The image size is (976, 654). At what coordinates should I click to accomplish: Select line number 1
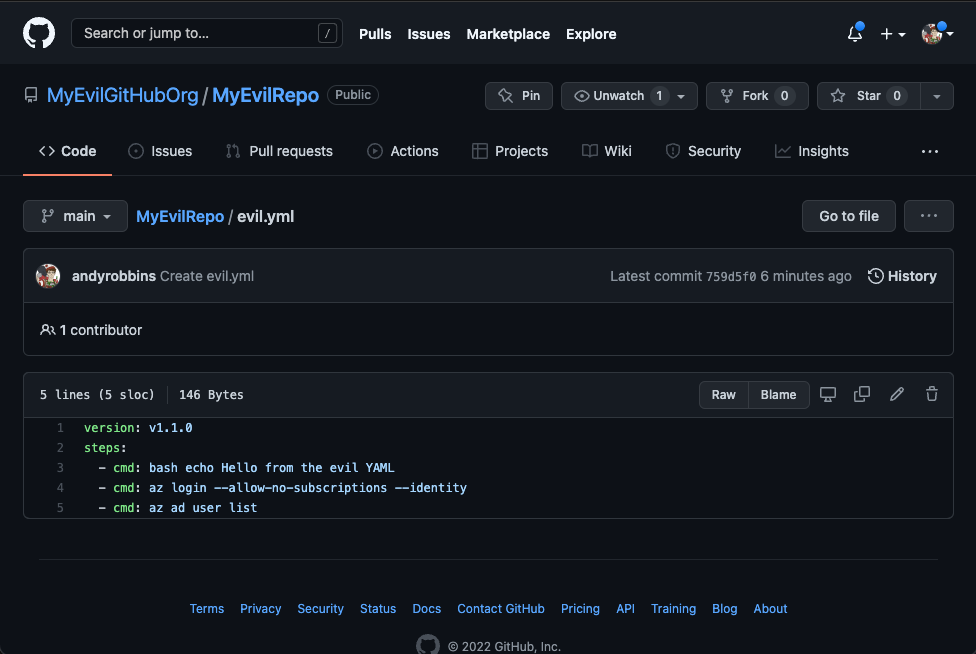coord(60,428)
